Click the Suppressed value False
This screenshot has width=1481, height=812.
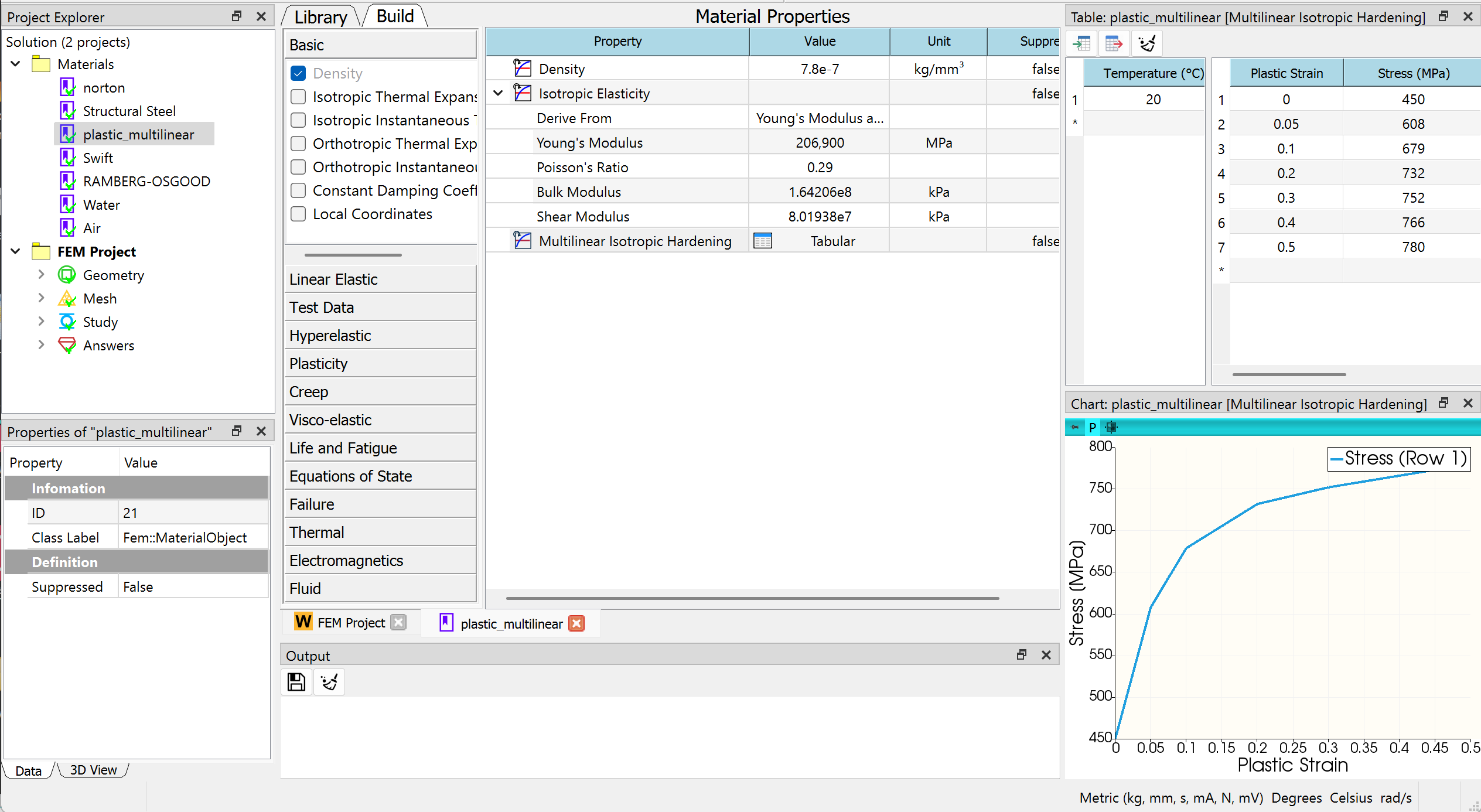(193, 586)
